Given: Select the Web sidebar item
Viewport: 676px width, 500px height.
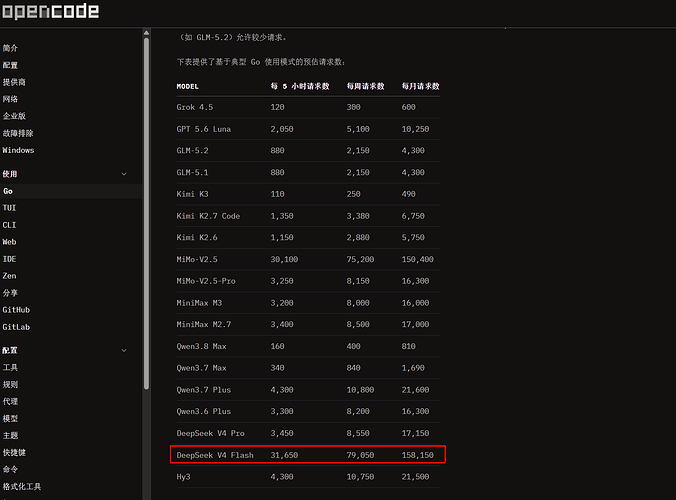Looking at the screenshot, I should tap(9, 242).
